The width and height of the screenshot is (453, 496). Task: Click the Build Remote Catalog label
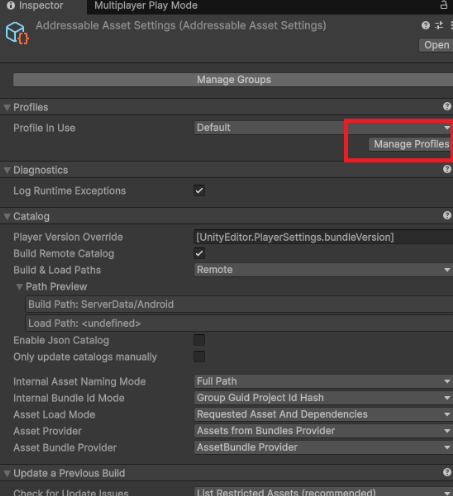point(64,254)
